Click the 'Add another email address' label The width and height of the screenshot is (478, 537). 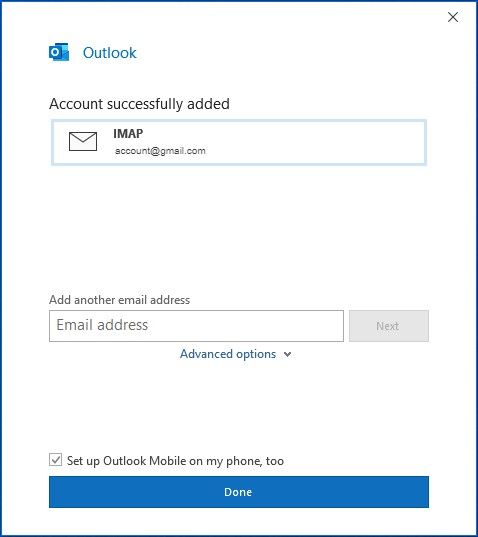(x=119, y=300)
